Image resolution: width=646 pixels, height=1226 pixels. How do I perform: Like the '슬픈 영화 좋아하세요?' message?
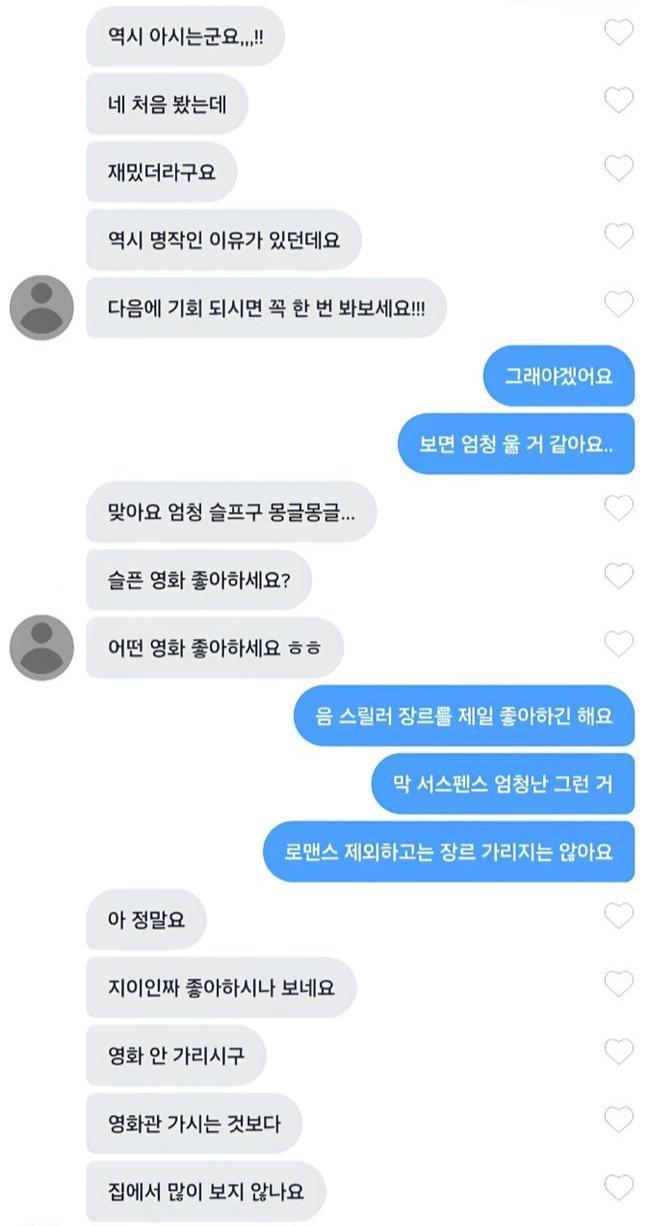tap(619, 576)
